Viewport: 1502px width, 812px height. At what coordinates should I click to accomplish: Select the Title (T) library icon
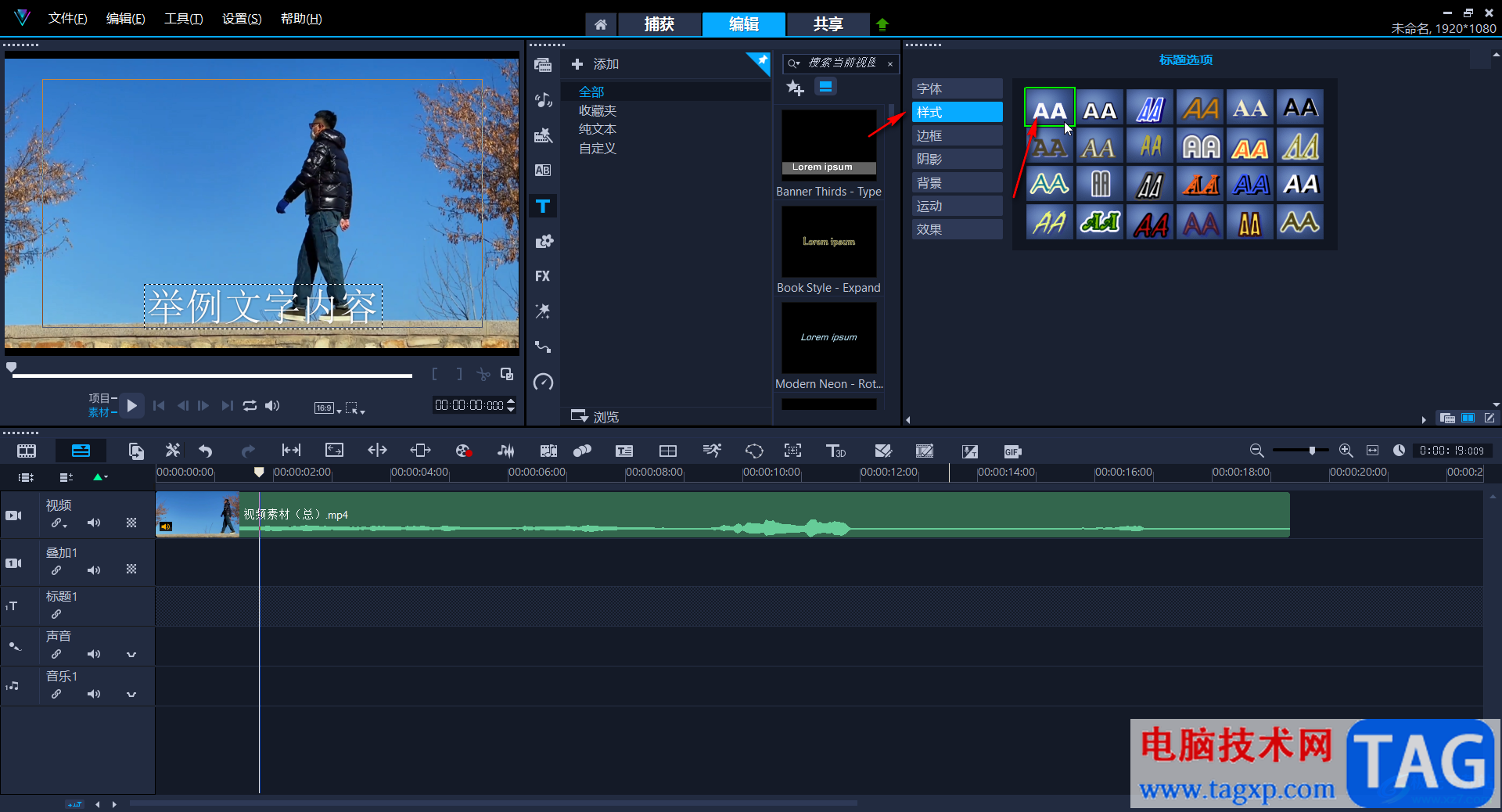click(x=543, y=207)
